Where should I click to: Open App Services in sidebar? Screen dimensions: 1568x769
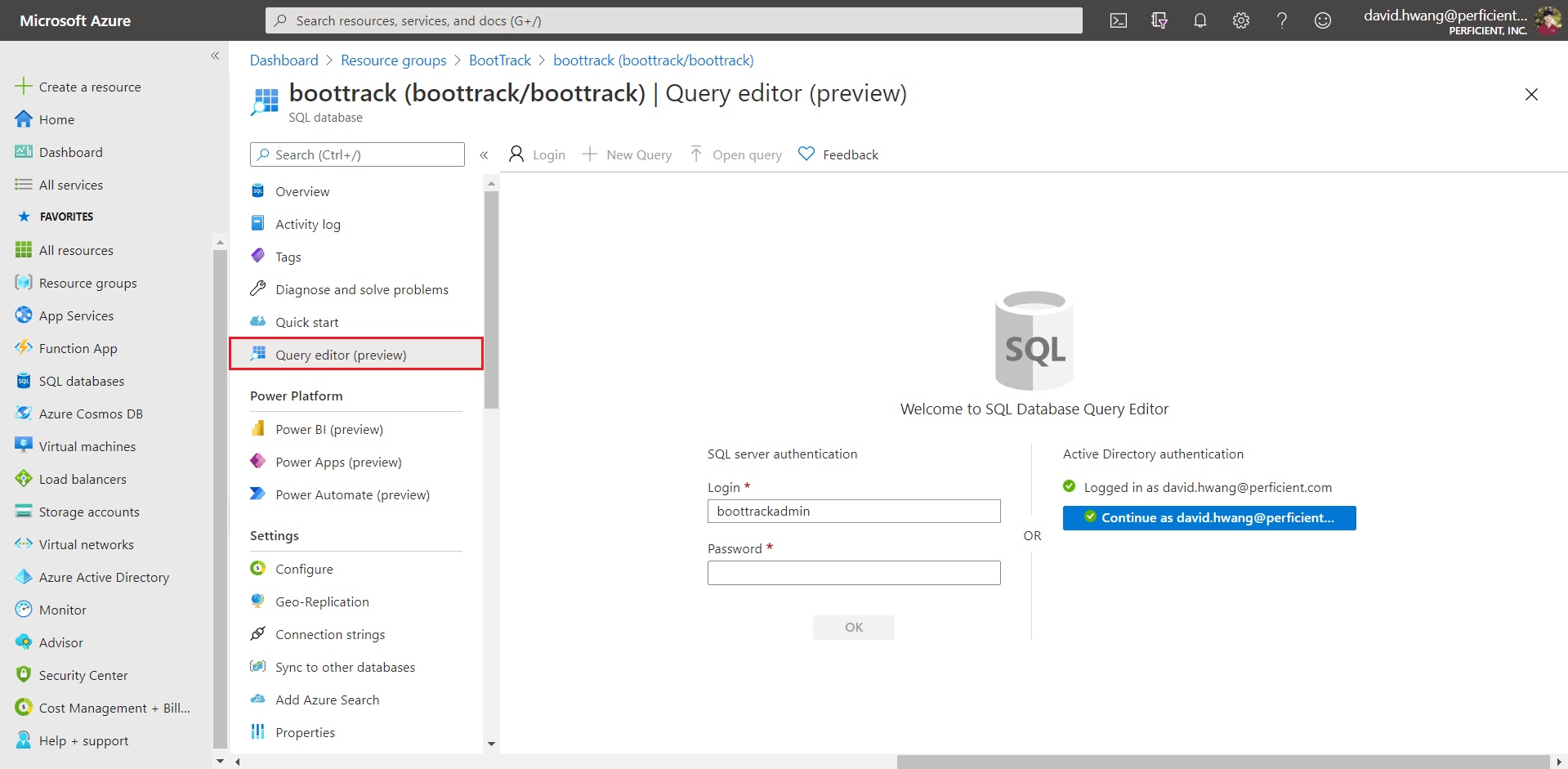tap(76, 315)
